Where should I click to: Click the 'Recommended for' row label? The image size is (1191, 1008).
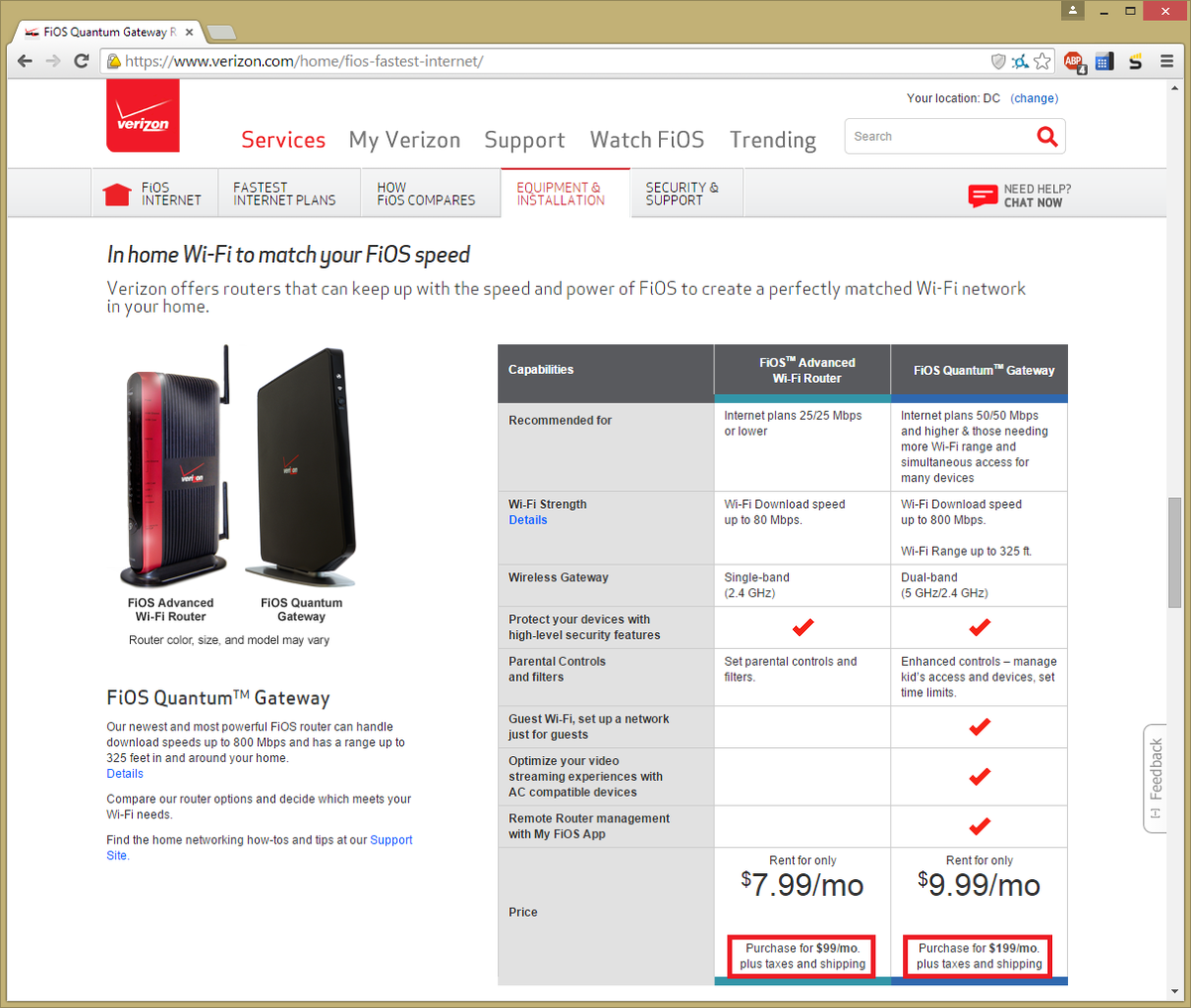click(560, 421)
